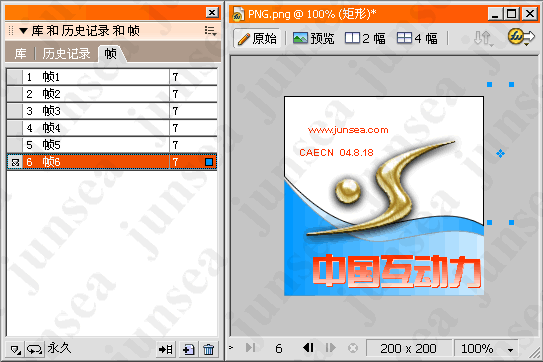The width and height of the screenshot is (543, 362).
Task: Click the GIF animation looping icon
Action: (34, 349)
